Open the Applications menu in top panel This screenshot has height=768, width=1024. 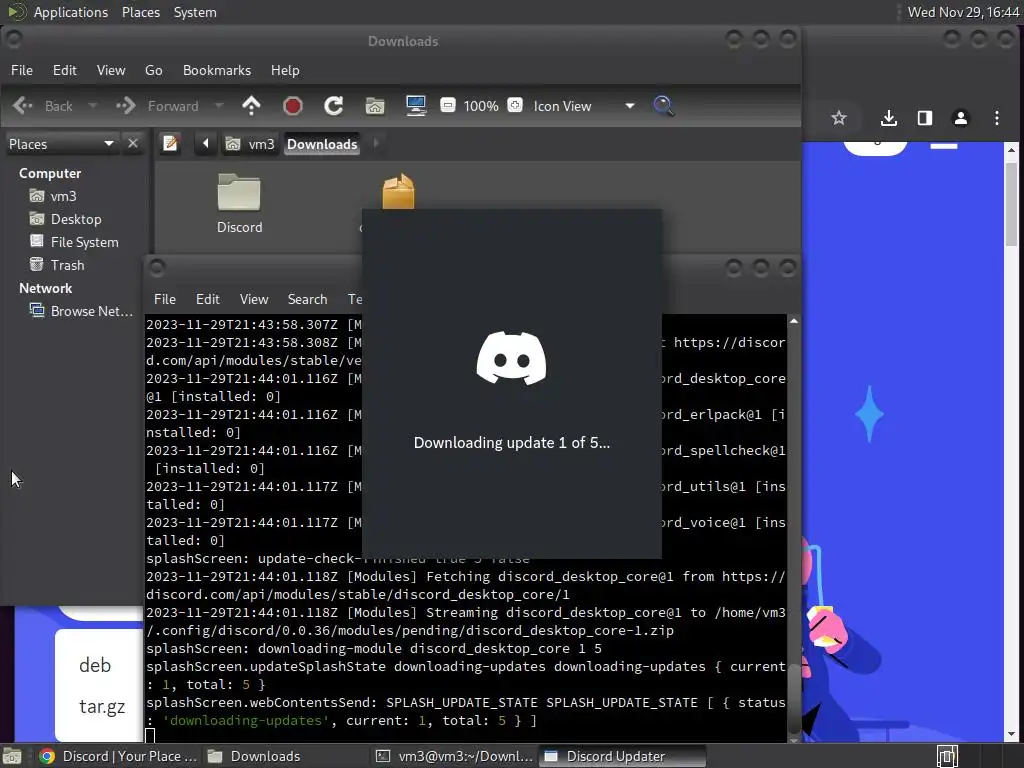coord(71,12)
